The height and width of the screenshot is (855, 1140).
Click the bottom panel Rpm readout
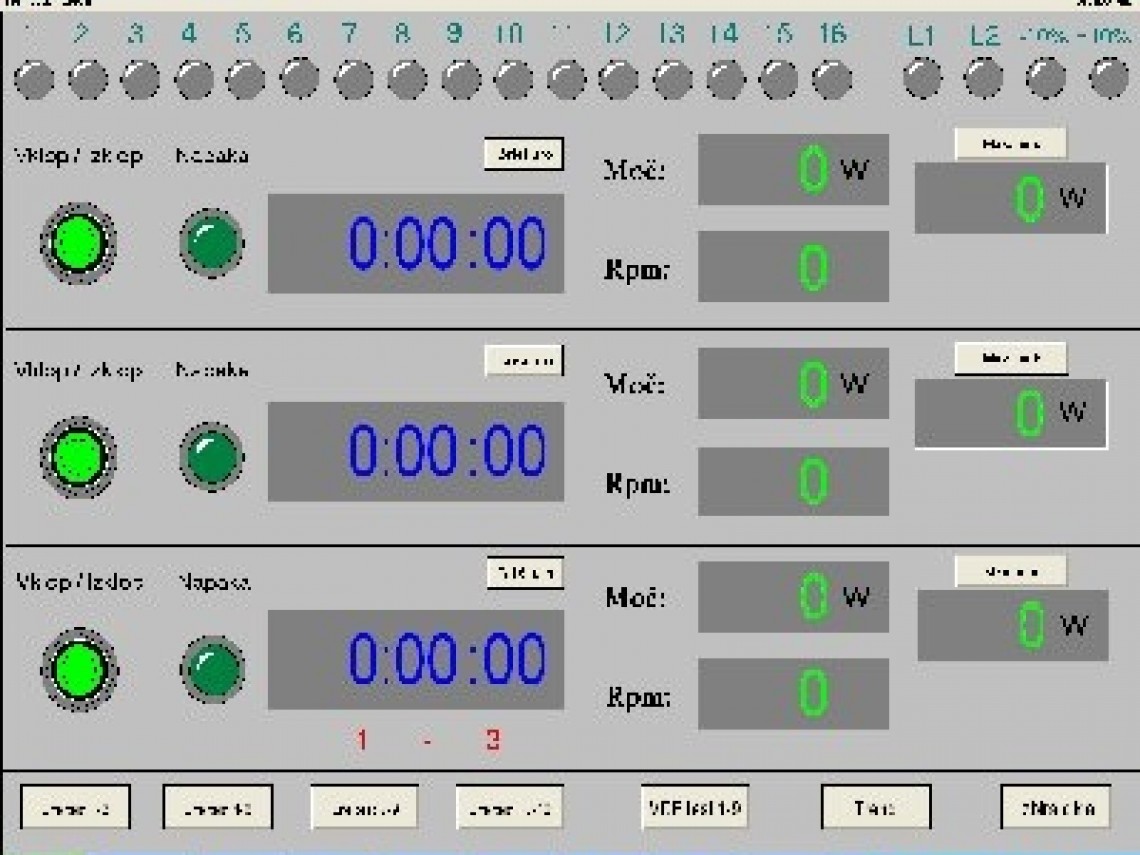click(x=793, y=694)
